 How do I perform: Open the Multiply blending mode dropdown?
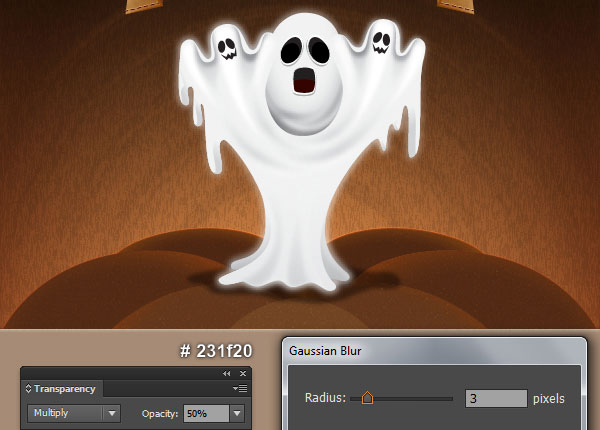point(74,413)
